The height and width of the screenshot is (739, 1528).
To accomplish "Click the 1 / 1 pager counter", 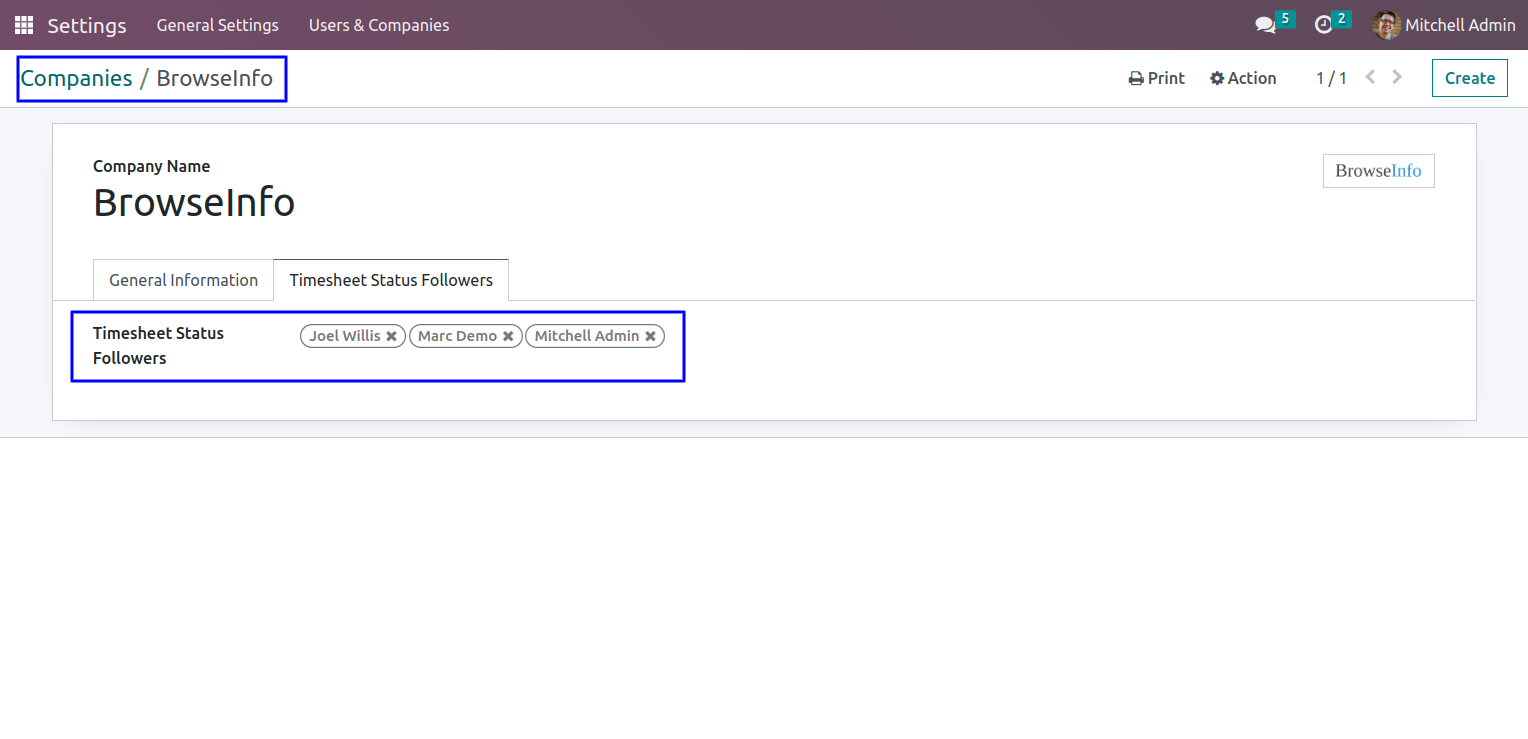I will [x=1331, y=78].
